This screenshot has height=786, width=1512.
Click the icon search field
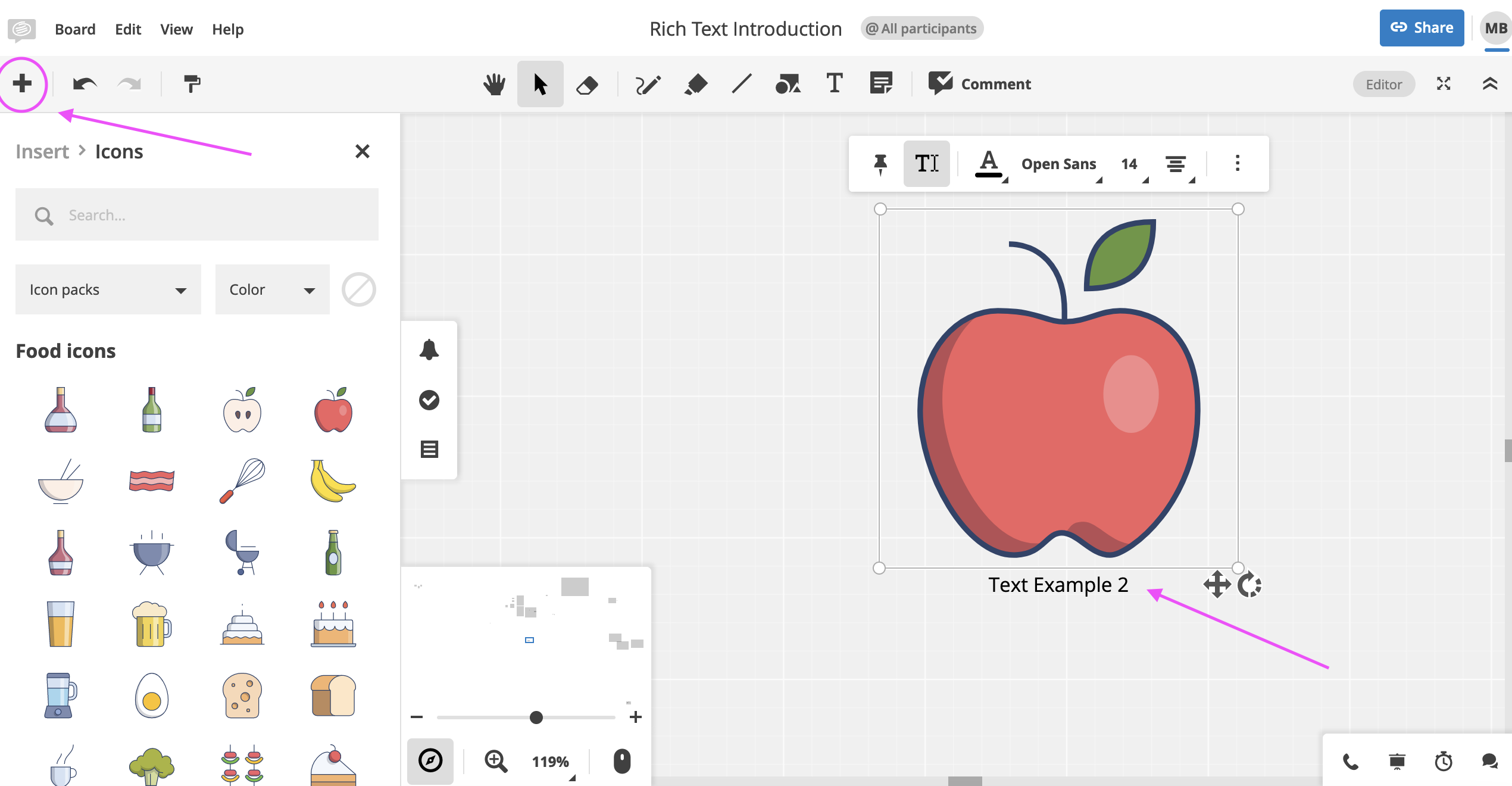pos(197,214)
